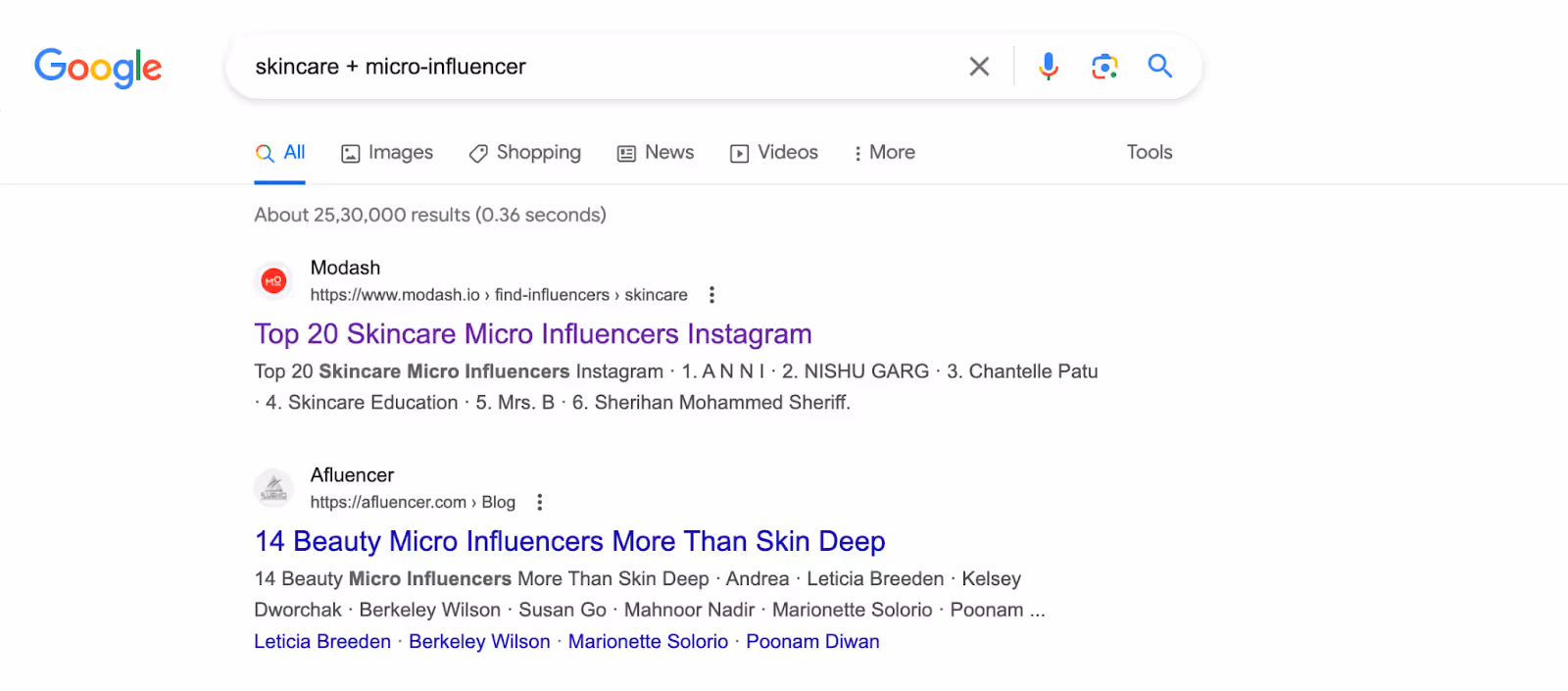Viewport: 1568px width, 691px height.
Task: Open the Leticia Breeden sitelink
Action: point(322,641)
